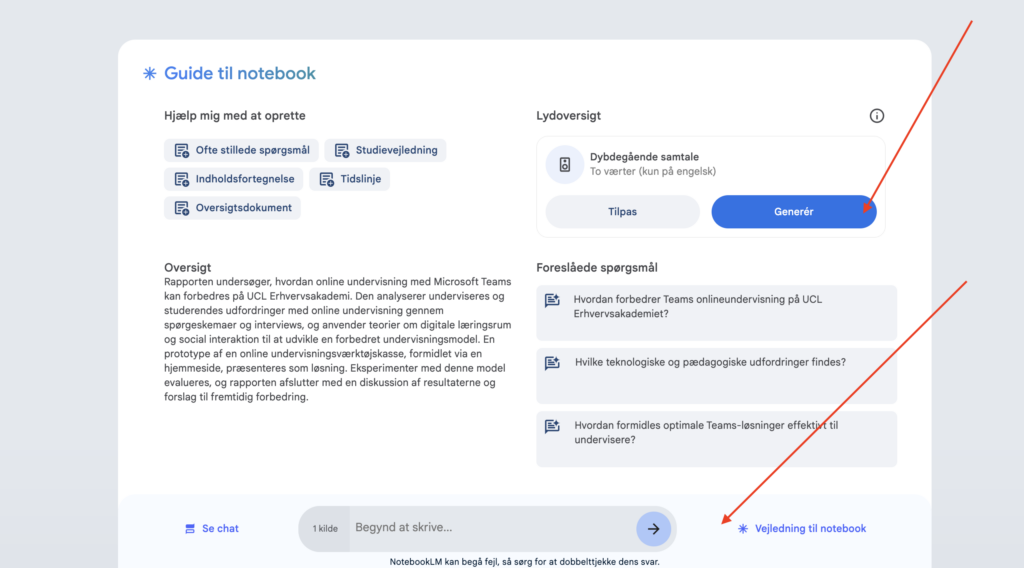Click the icon of the UCL Erhvervsakademiet question
Image resolution: width=1024 pixels, height=568 pixels.
point(552,300)
